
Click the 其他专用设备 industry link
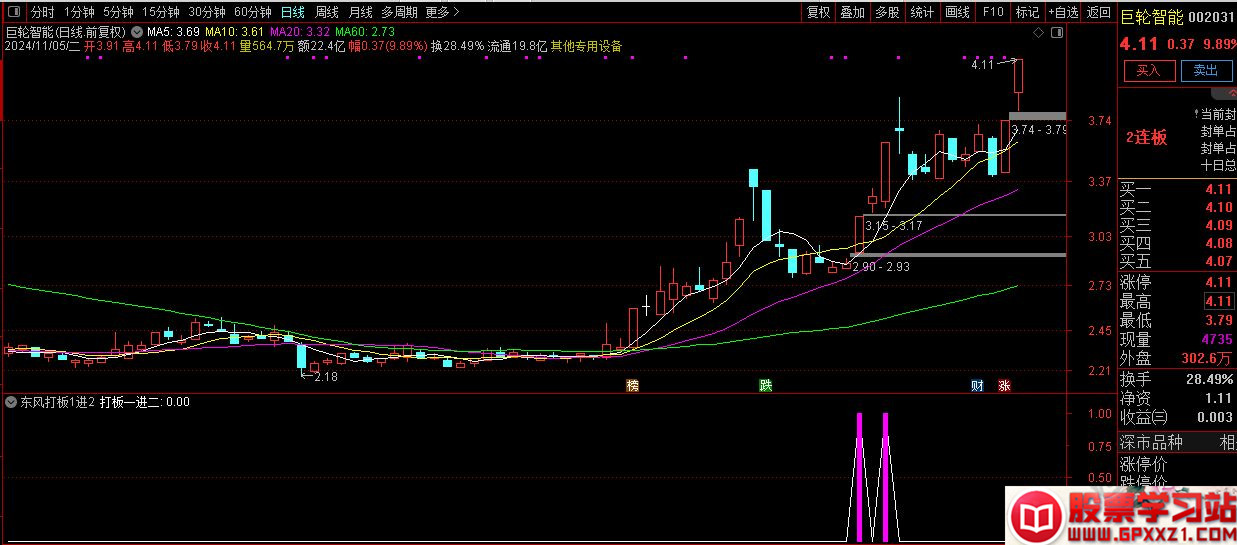pos(586,46)
